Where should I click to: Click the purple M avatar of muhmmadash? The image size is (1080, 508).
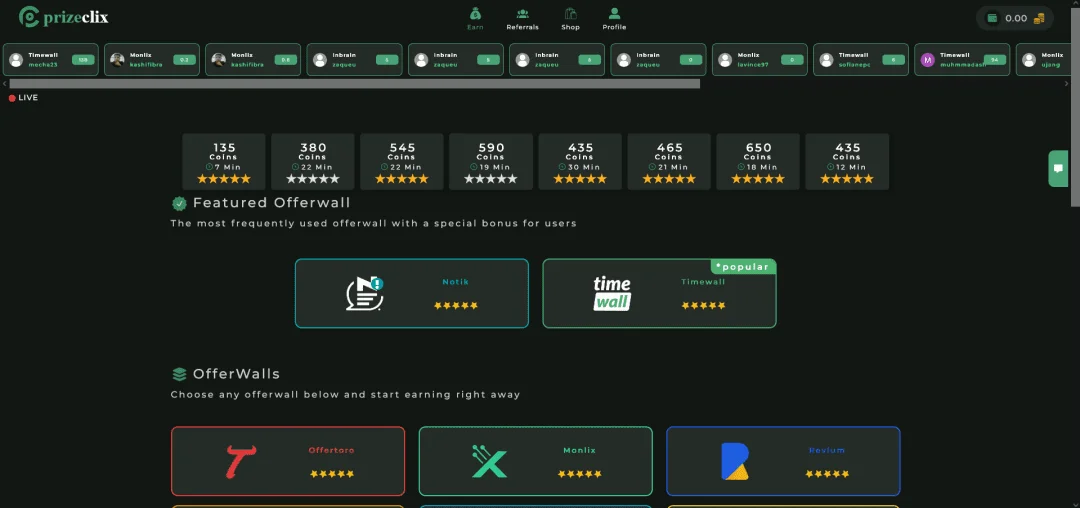[x=928, y=60]
